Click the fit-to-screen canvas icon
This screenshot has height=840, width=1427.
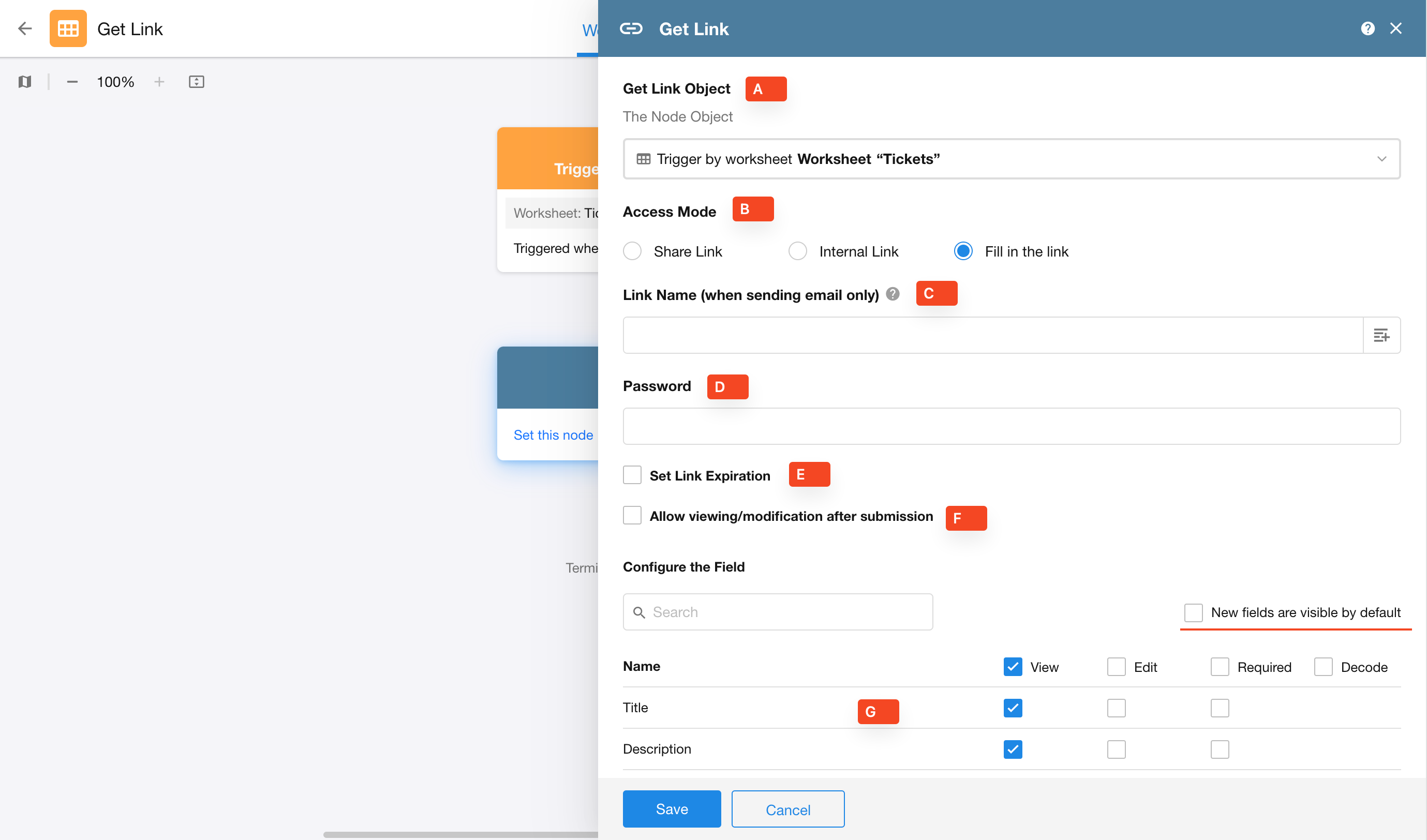point(196,82)
